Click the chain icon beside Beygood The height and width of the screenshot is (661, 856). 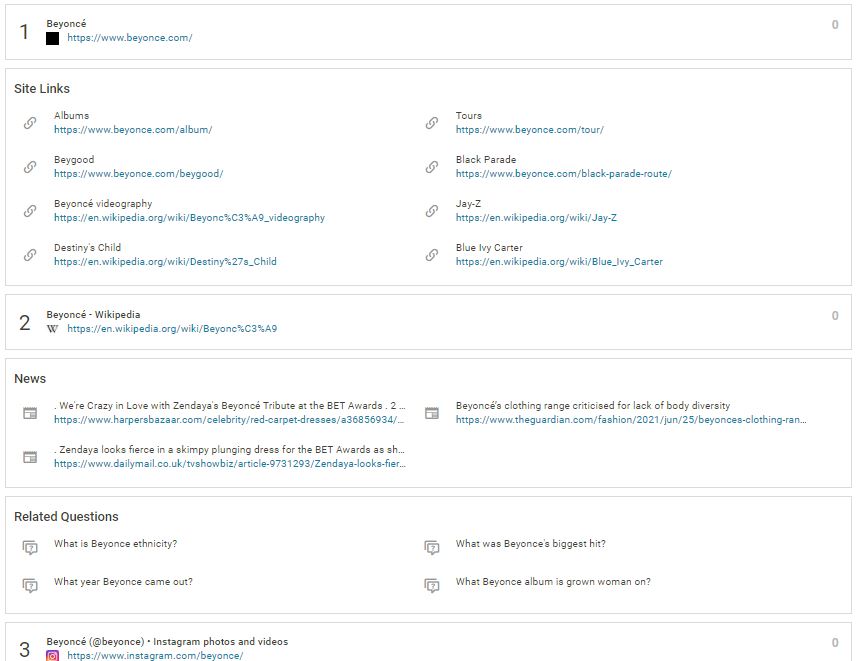click(x=30, y=166)
